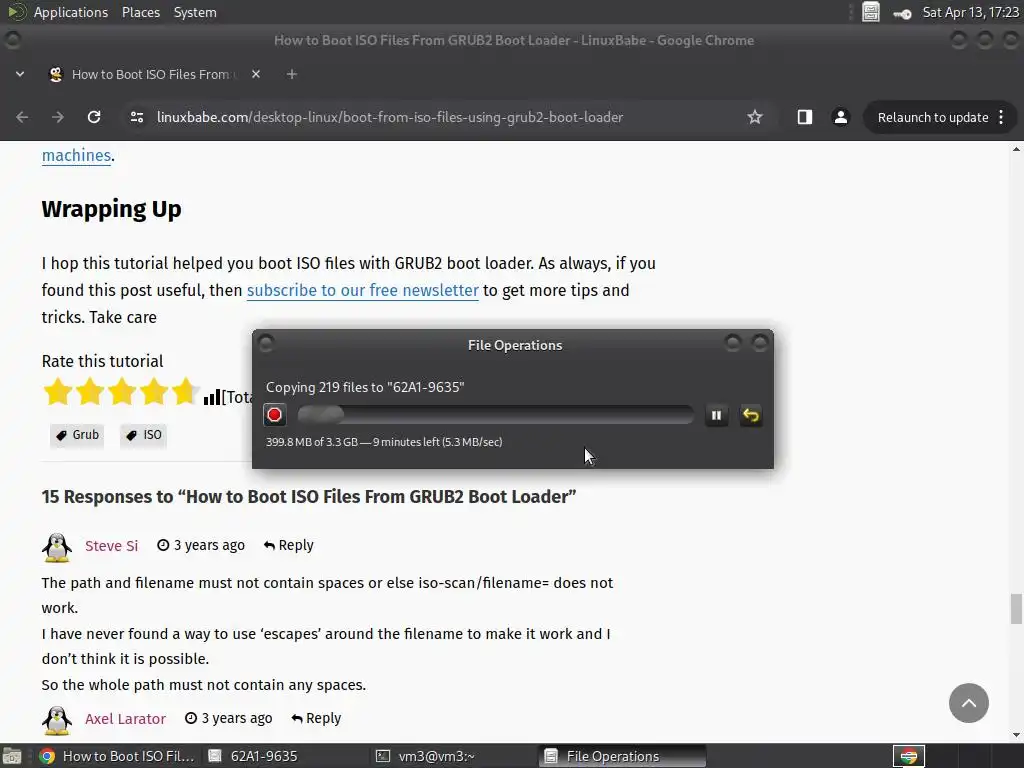The width and height of the screenshot is (1024, 768).
Task: Click the ISO tag
Action: (144, 436)
